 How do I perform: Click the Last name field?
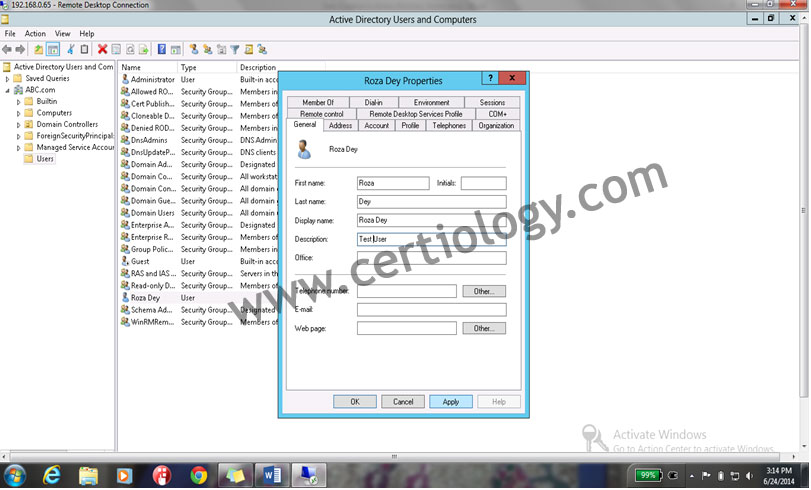[x=431, y=202]
